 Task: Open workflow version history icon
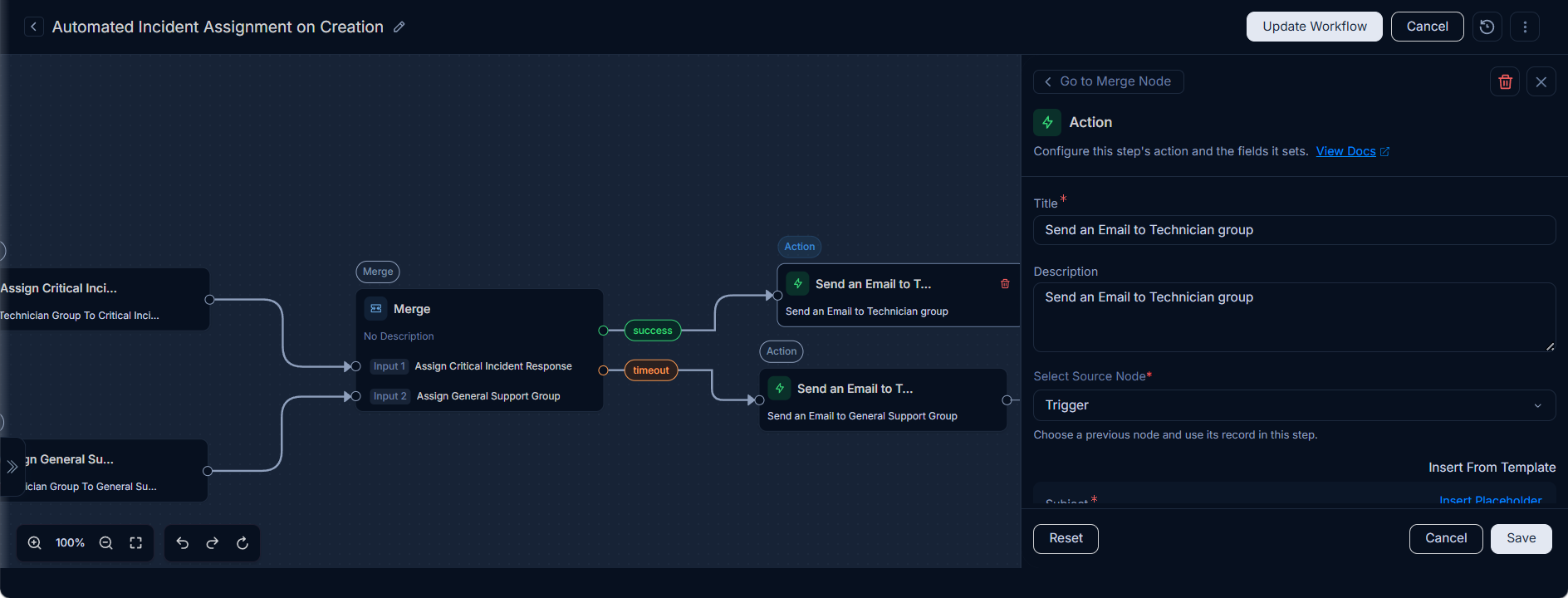click(1487, 27)
